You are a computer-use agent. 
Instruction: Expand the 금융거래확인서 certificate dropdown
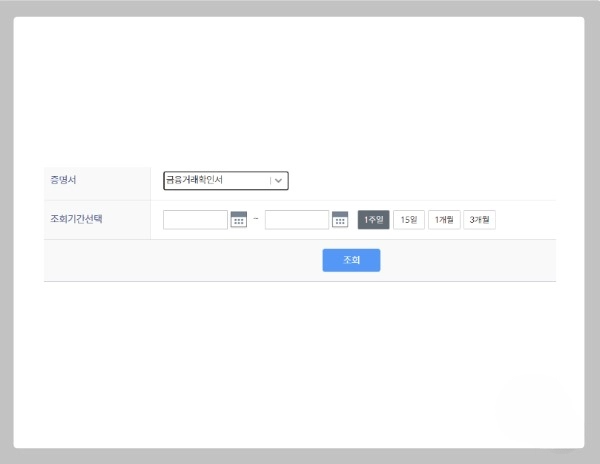(x=226, y=181)
